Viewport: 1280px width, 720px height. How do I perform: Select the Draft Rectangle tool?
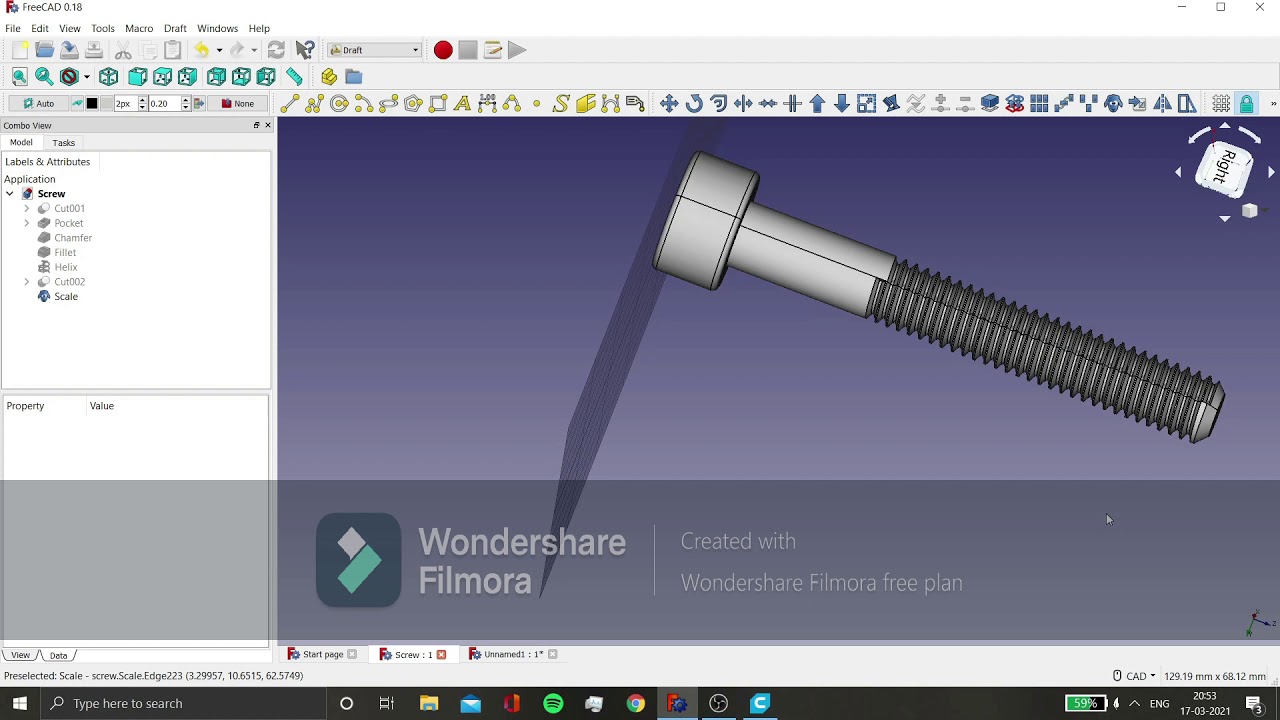click(438, 104)
